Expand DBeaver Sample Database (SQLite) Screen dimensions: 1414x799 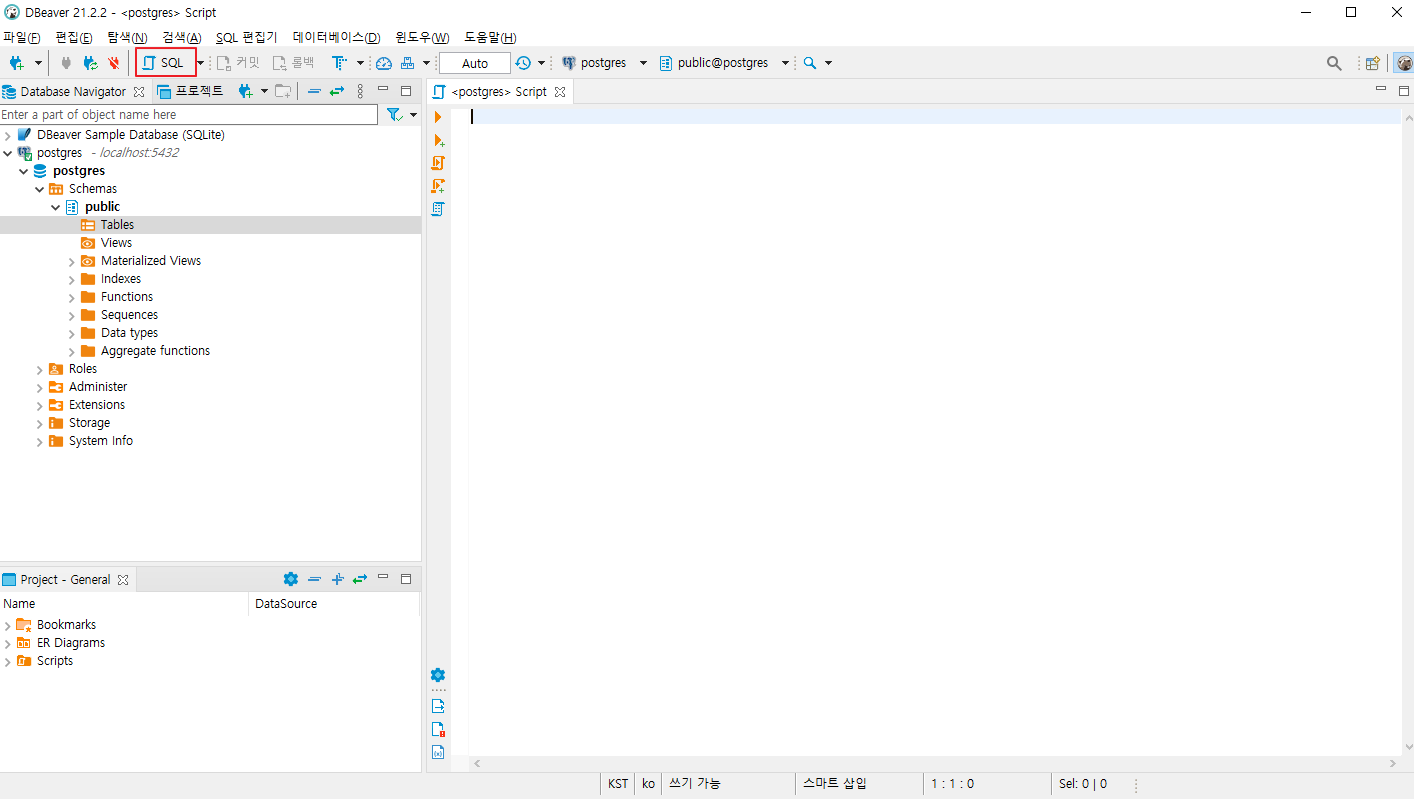click(x=8, y=134)
